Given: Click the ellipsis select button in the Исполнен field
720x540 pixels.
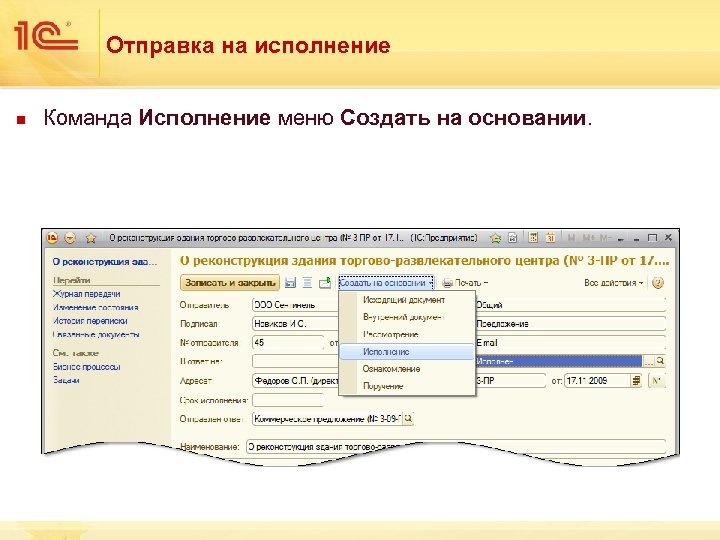Looking at the screenshot, I should coord(648,361).
